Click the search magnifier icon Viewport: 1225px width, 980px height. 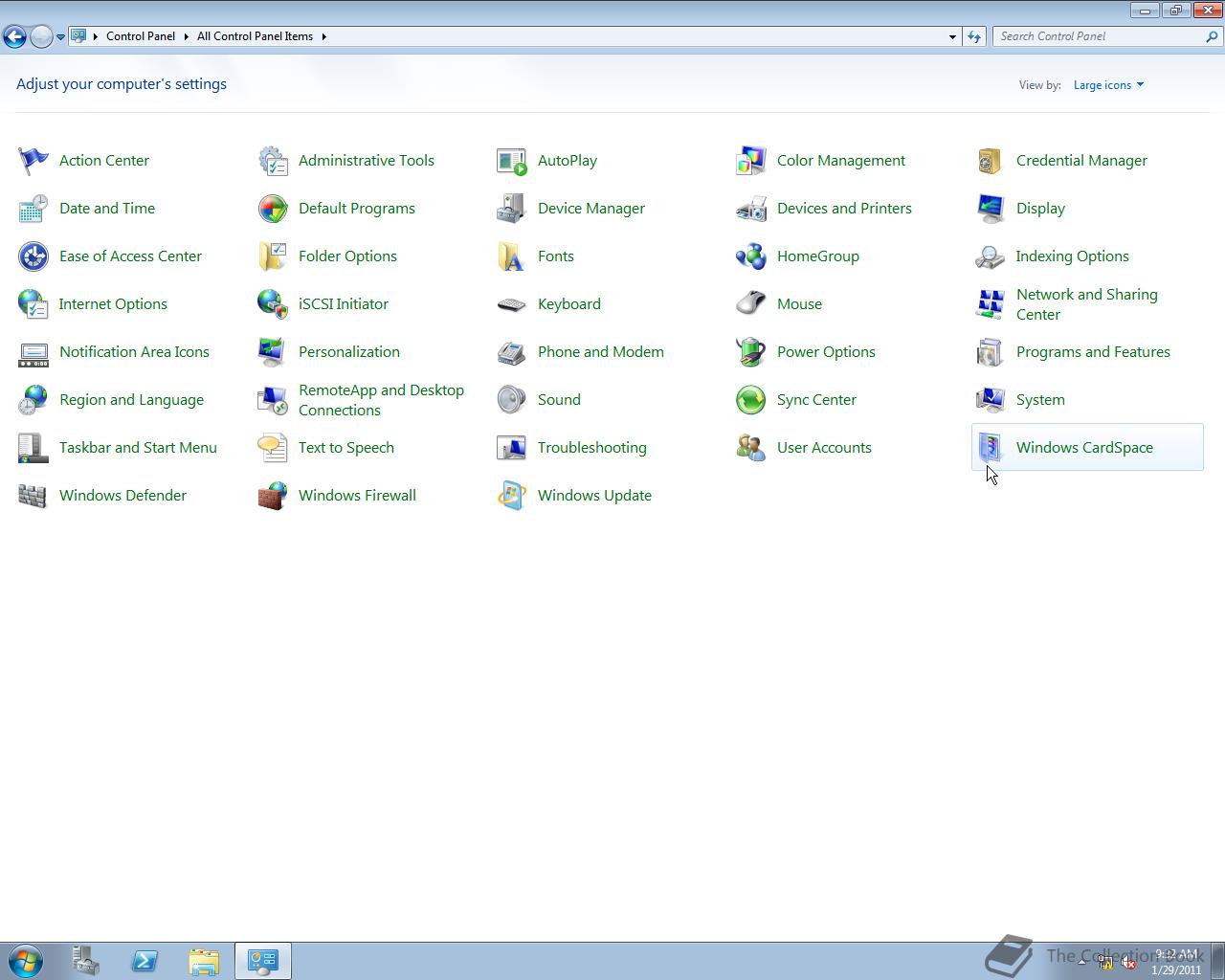click(x=1213, y=36)
